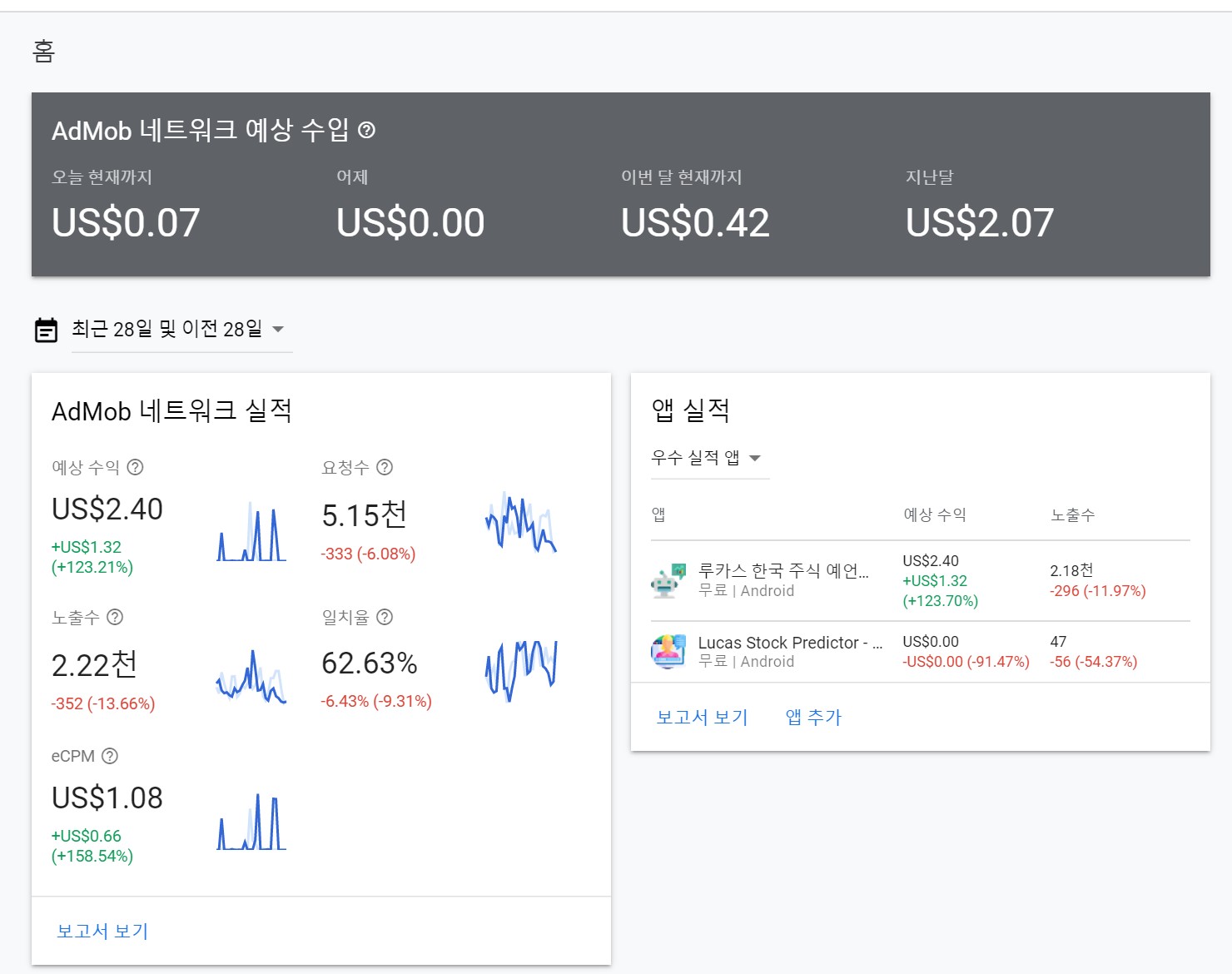This screenshot has width=1232, height=974.
Task: Click the calendar icon by date range
Action: 46,330
